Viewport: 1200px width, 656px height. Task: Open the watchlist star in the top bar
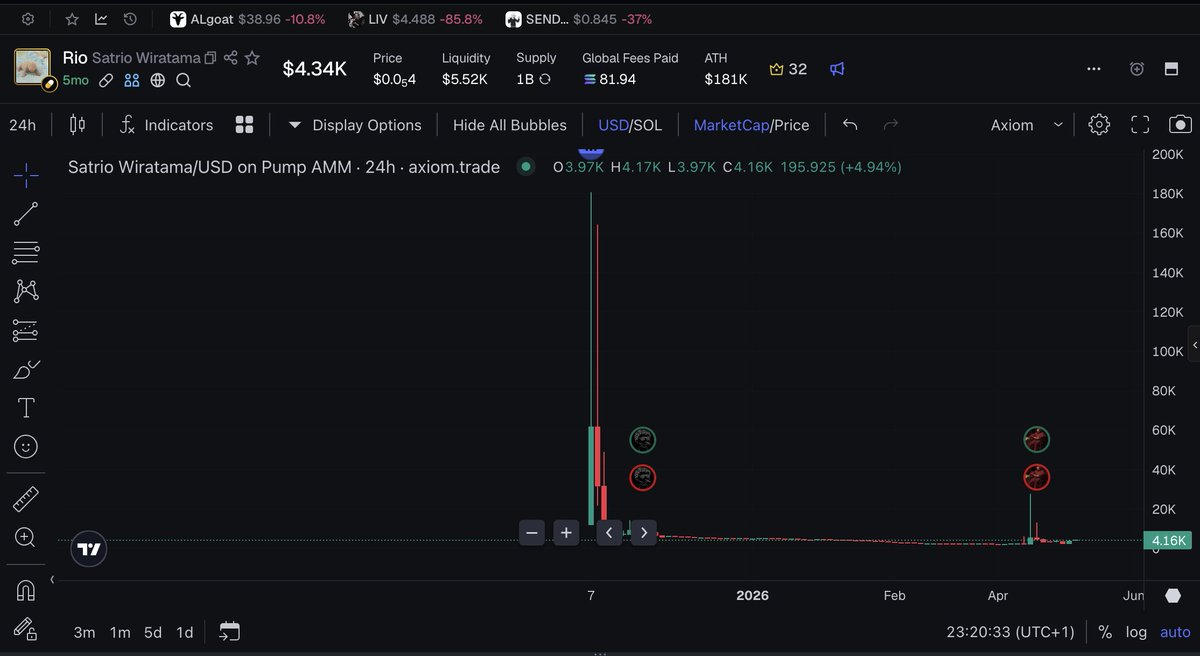72,19
